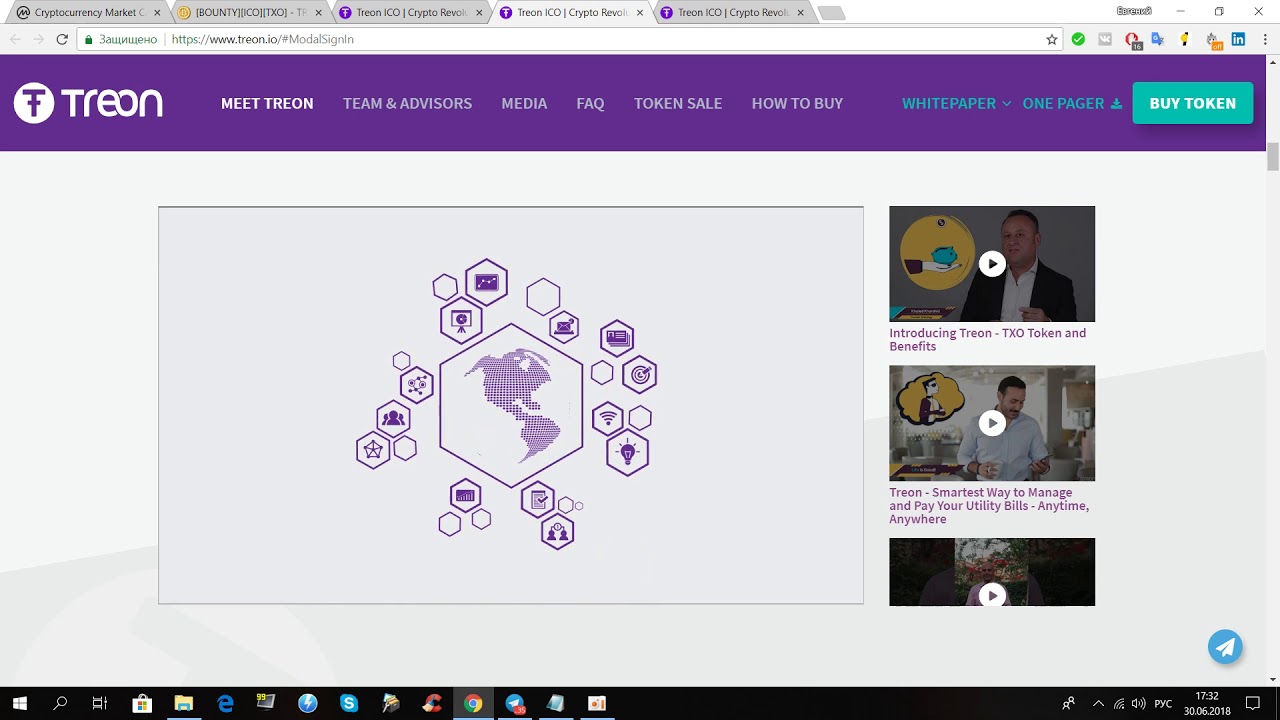Screen dimensions: 1280x720
Task: Open the volume control in tray
Action: [1138, 703]
